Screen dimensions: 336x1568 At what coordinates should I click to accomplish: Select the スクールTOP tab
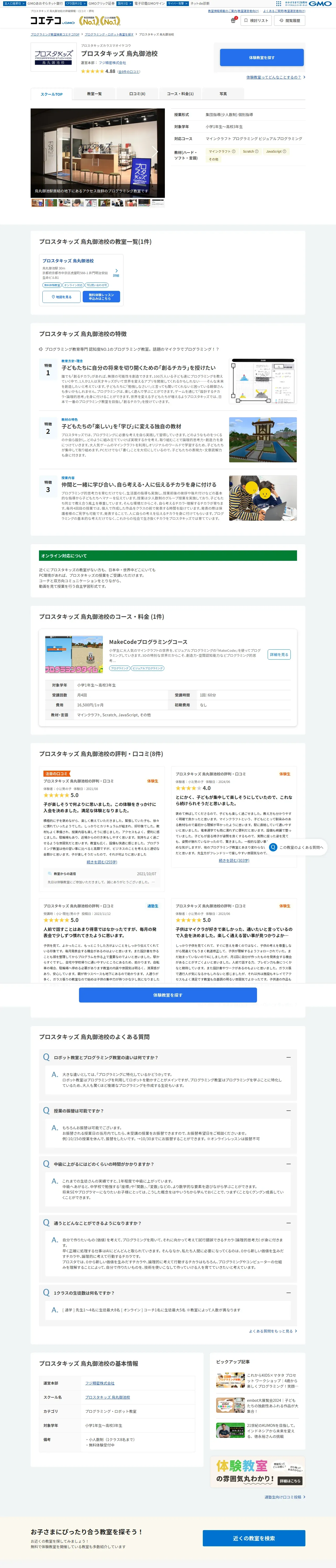pyautogui.click(x=51, y=94)
